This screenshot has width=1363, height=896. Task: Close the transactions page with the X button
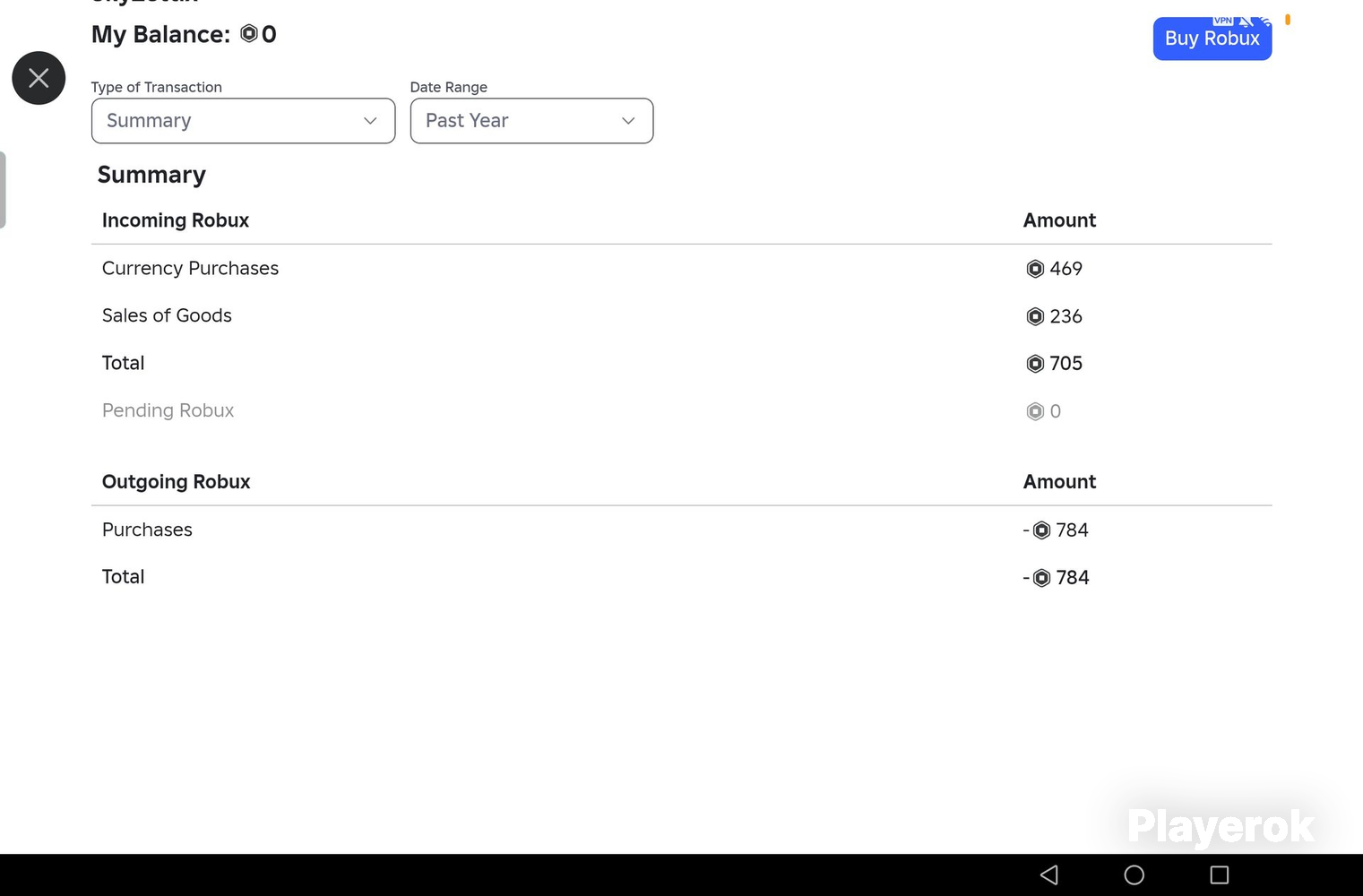(x=39, y=78)
